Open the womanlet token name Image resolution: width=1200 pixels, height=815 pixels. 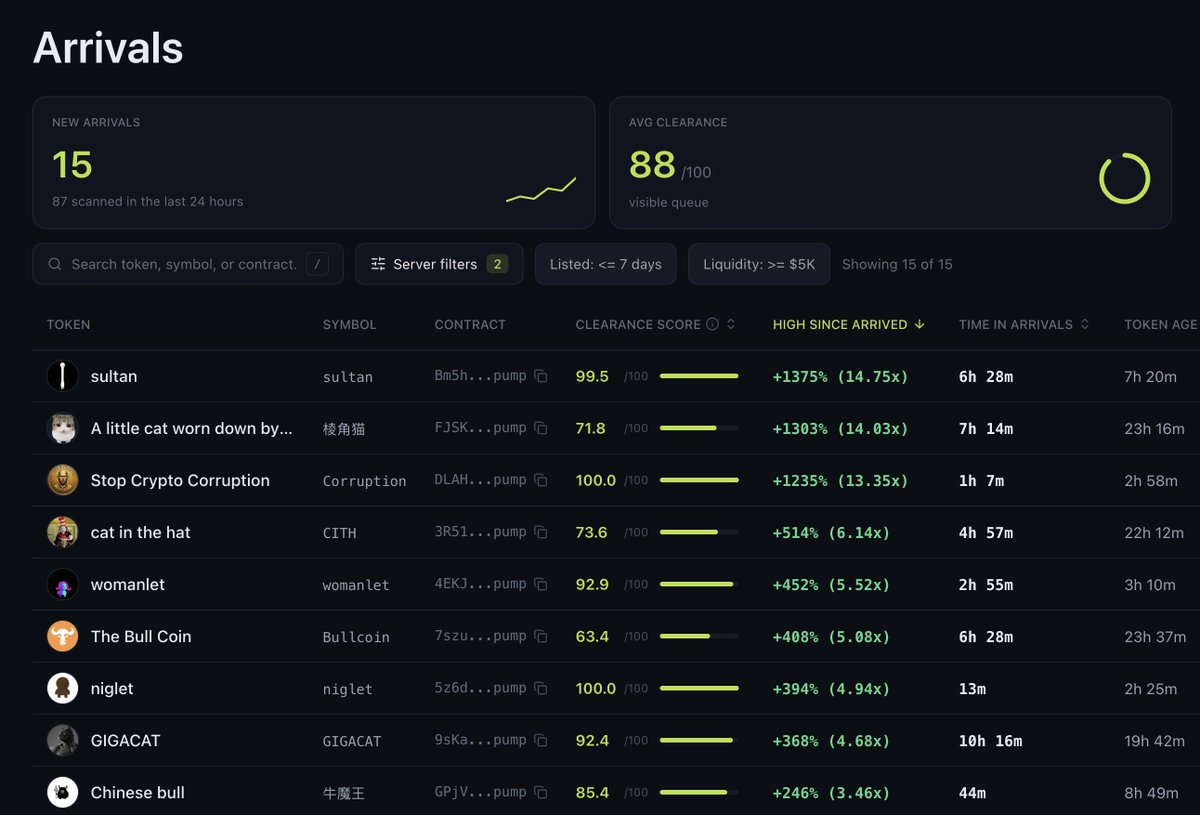[128, 584]
